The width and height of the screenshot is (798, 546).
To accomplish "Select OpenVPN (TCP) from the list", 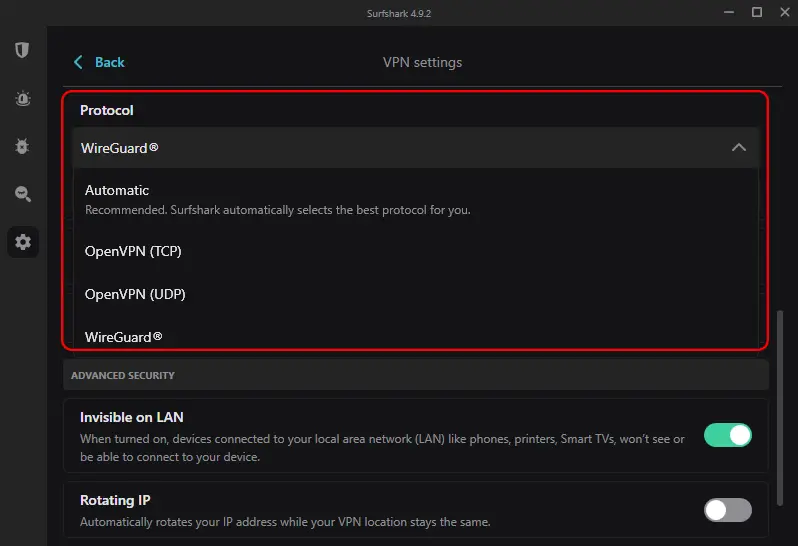I will (x=416, y=251).
